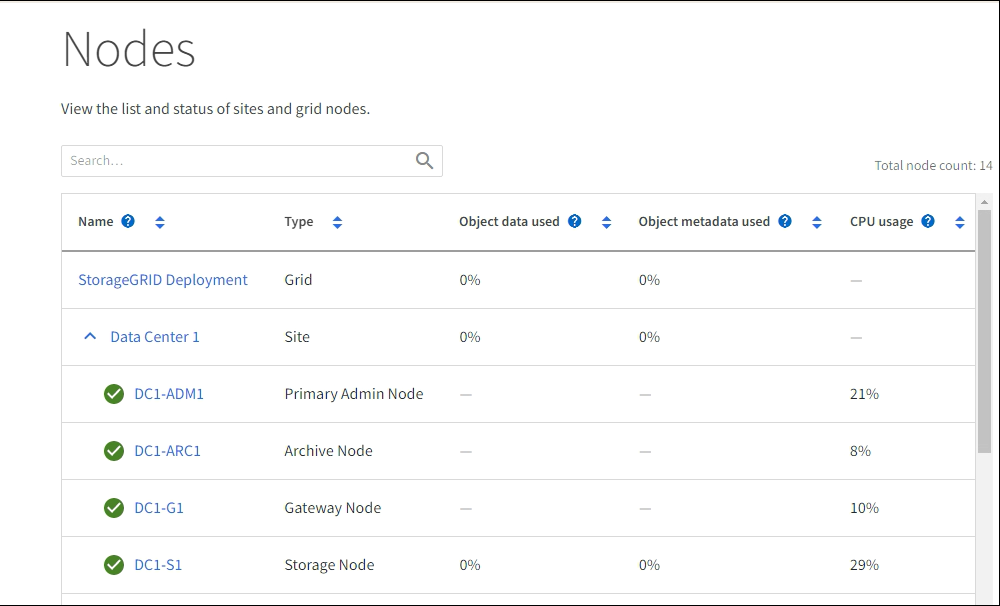Sort table by Name column

pos(160,222)
